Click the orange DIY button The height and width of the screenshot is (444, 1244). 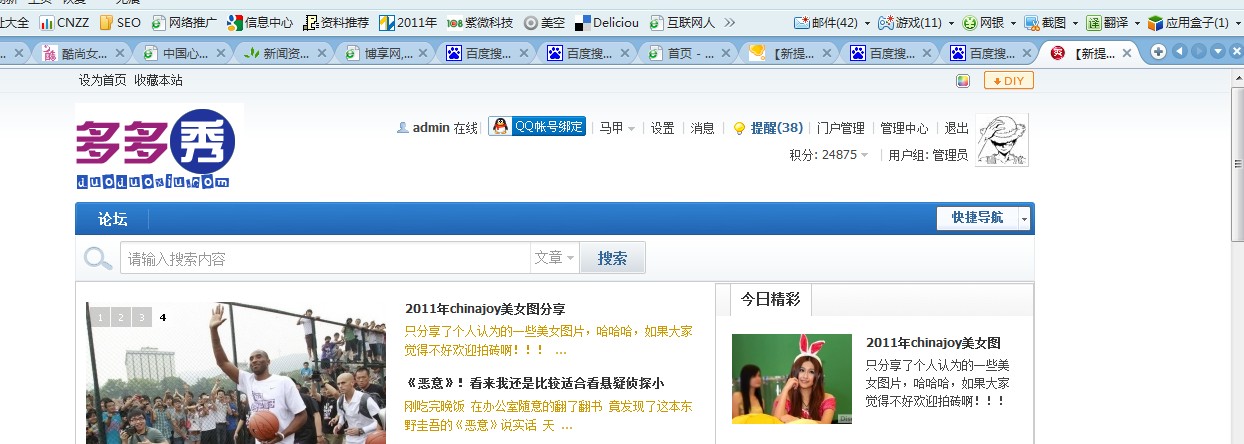(x=1009, y=81)
